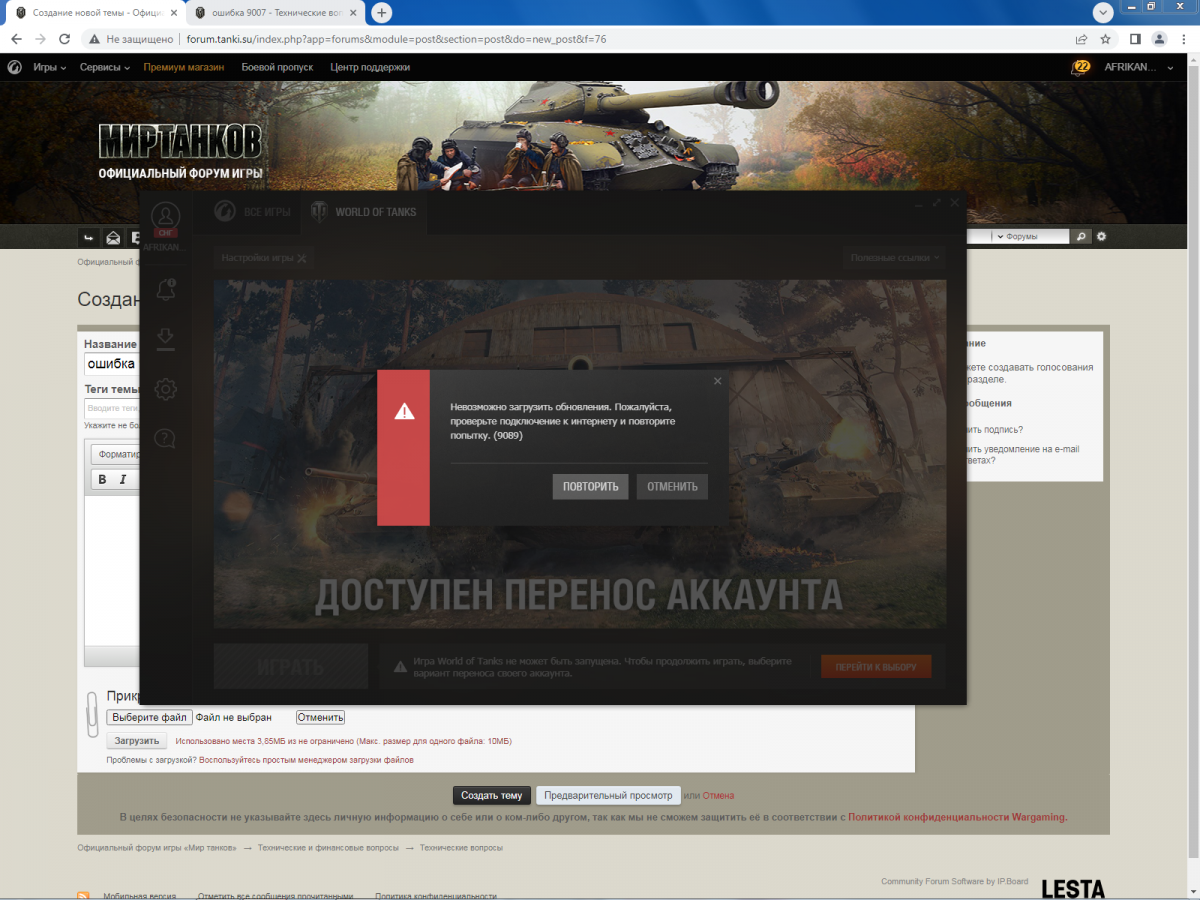This screenshot has height=900, width=1200.
Task: Open the Форумы search scope dropdown
Action: point(1031,237)
